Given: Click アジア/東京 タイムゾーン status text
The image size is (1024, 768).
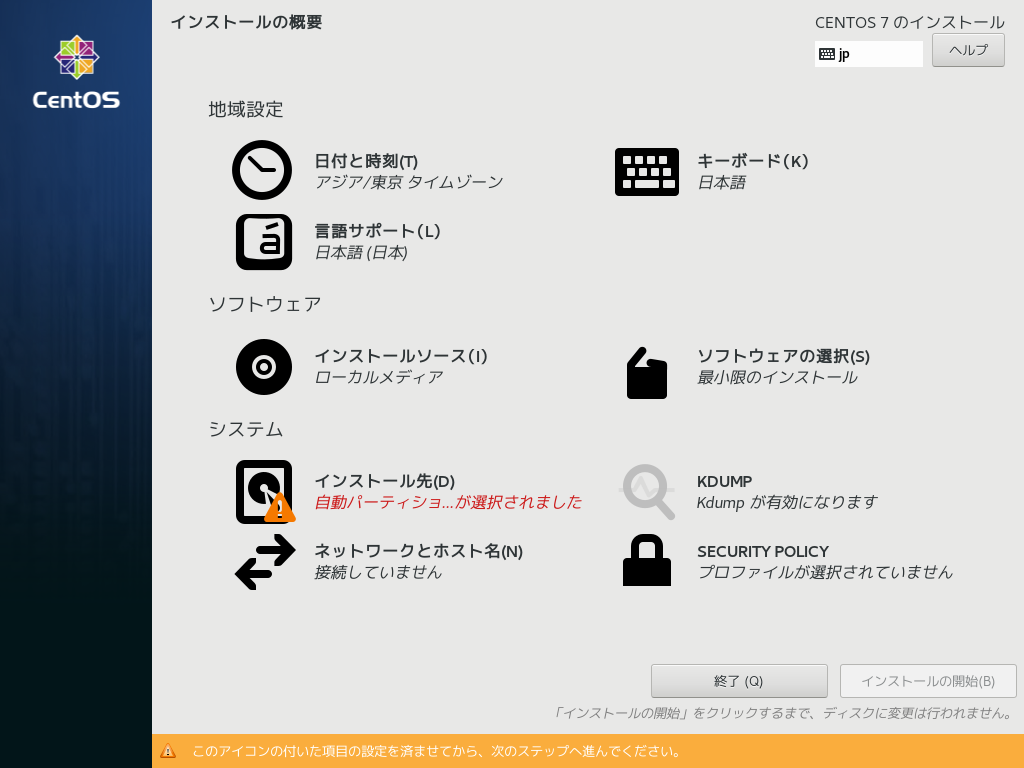Looking at the screenshot, I should click(409, 182).
